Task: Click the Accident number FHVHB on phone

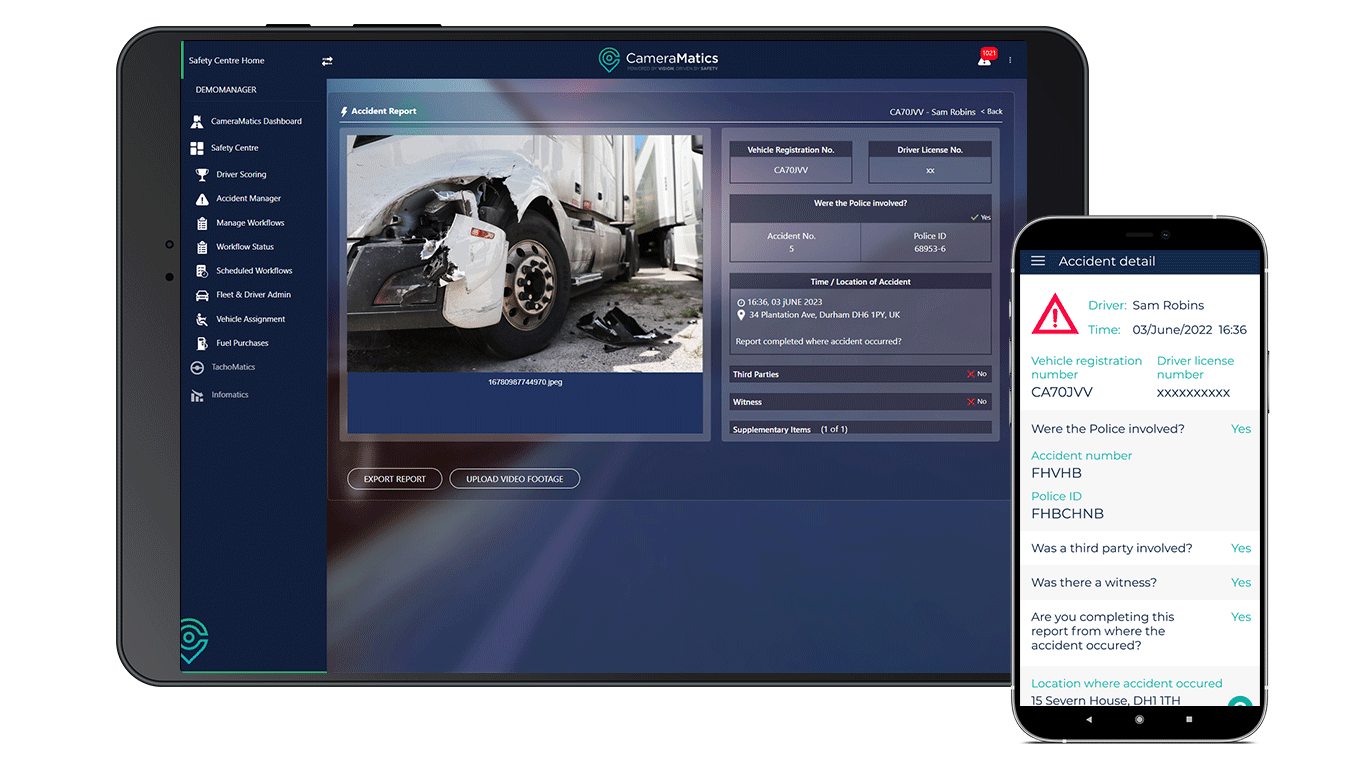Action: point(1056,473)
